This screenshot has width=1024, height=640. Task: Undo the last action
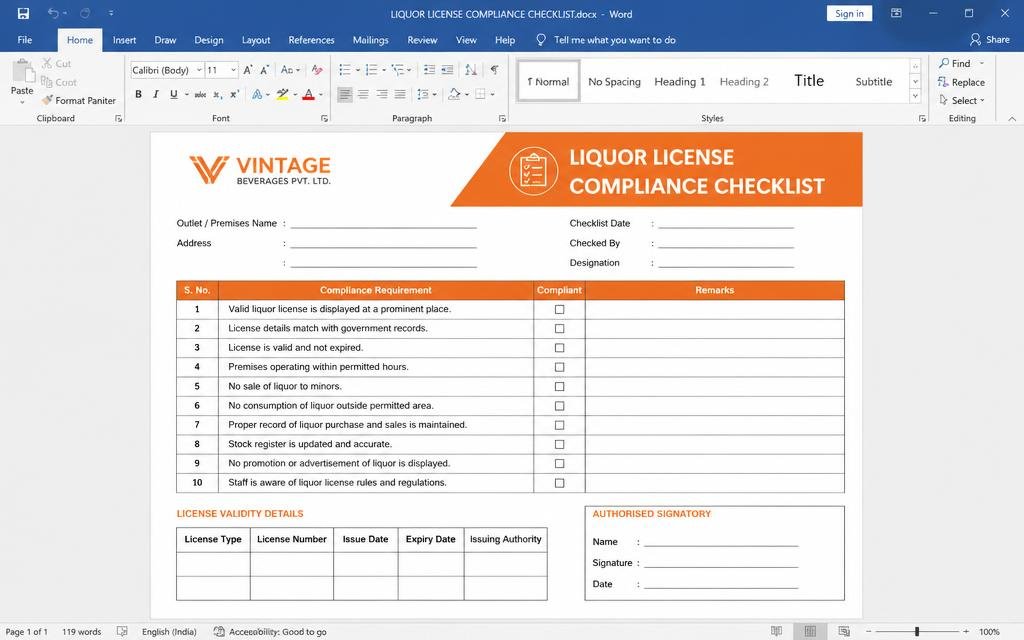pyautogui.click(x=53, y=13)
